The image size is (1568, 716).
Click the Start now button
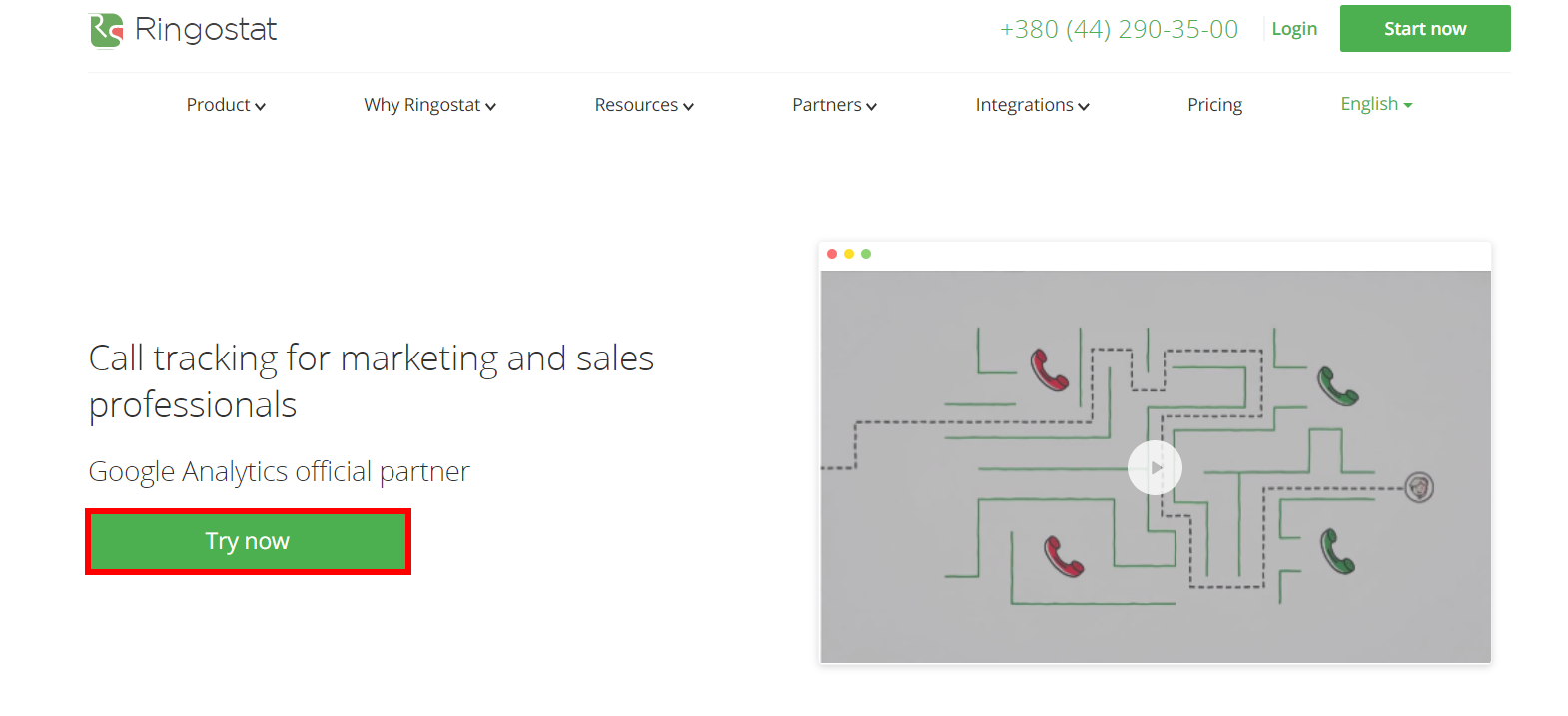1425,29
